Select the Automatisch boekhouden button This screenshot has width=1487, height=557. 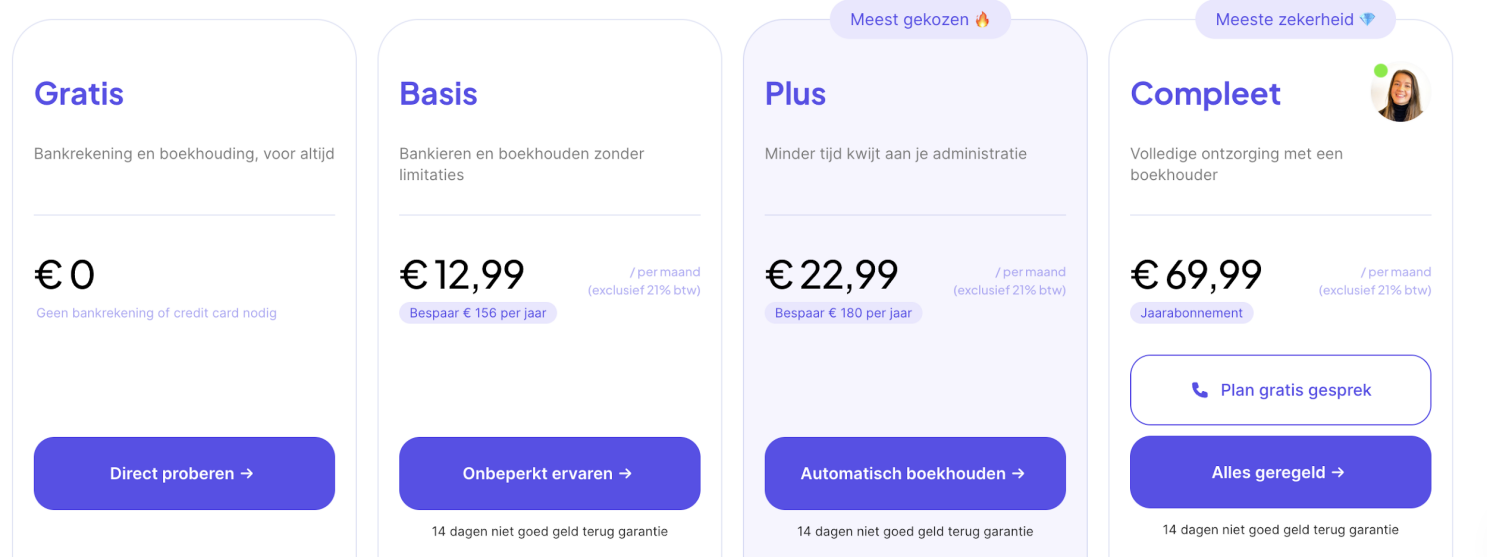click(914, 473)
